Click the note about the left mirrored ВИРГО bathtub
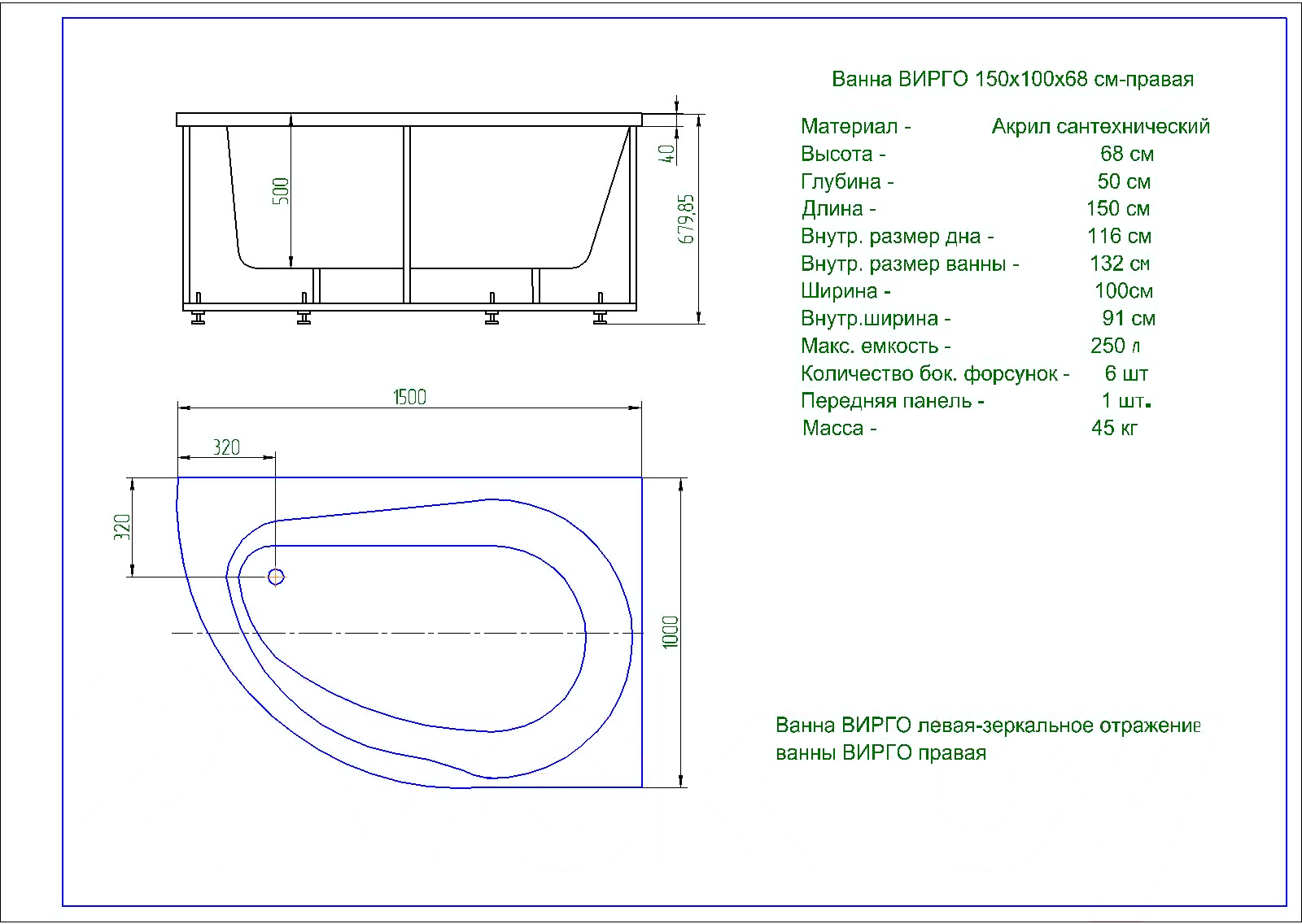This screenshot has width=1302, height=924. [987, 739]
